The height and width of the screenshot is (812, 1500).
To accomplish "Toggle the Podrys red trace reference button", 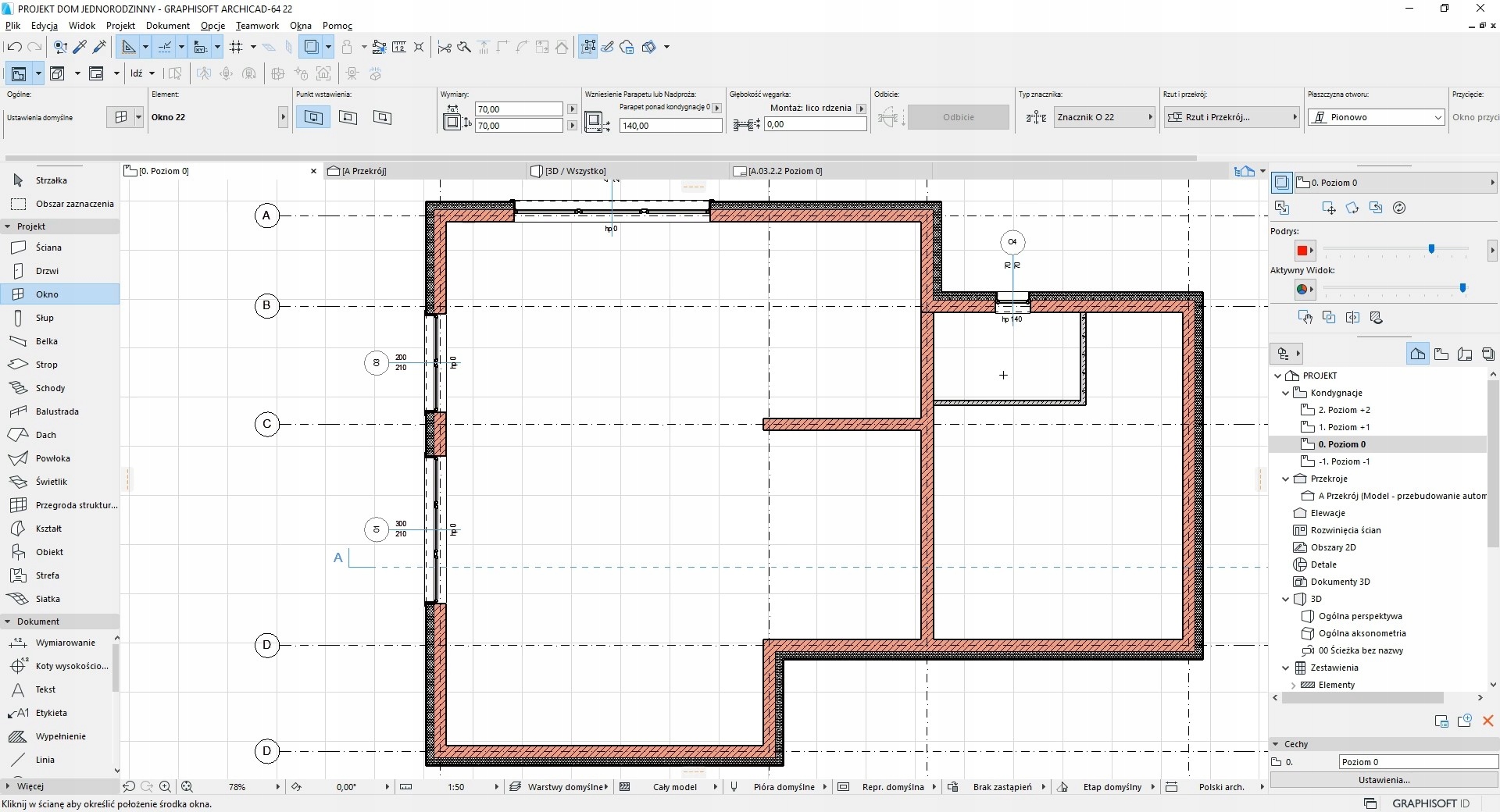I will click(1302, 251).
